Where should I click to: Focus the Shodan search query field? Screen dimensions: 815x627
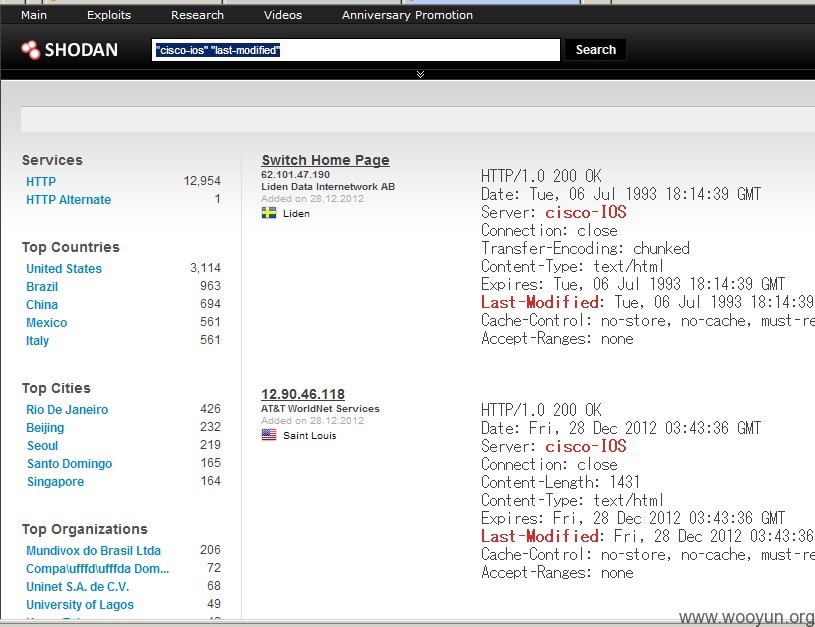356,50
